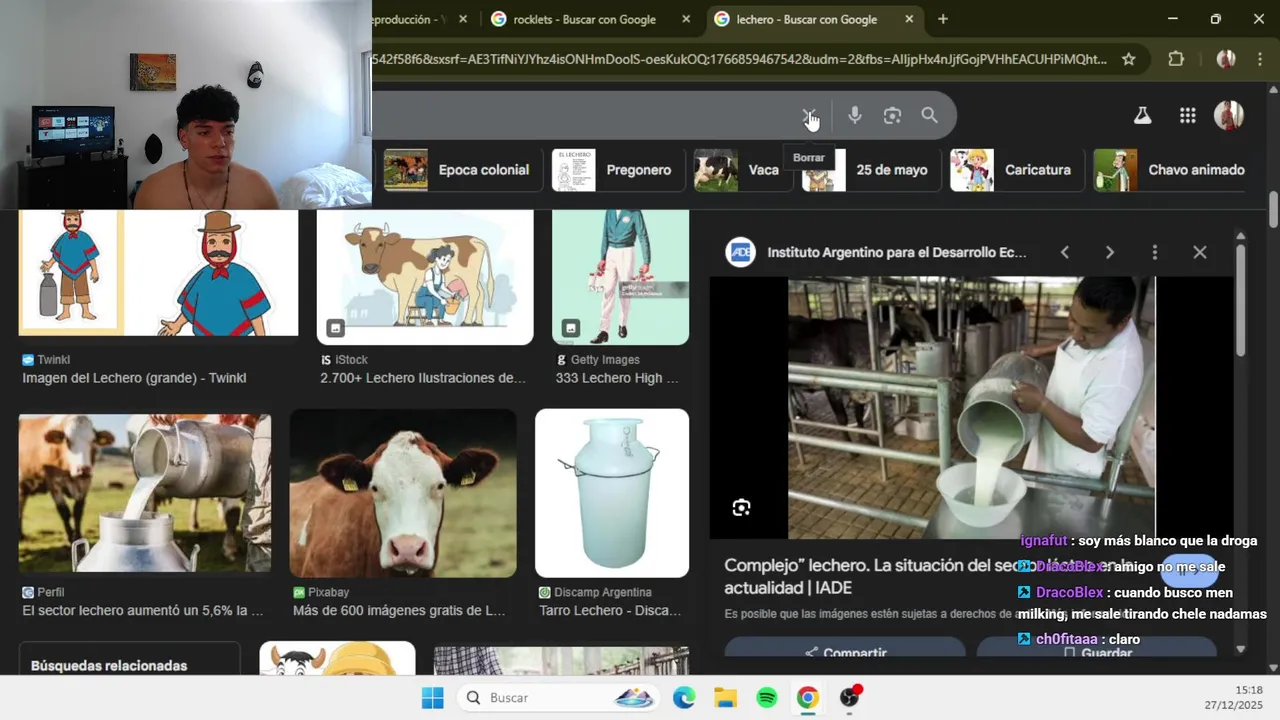Clear the search box with Borrar X

coord(809,116)
